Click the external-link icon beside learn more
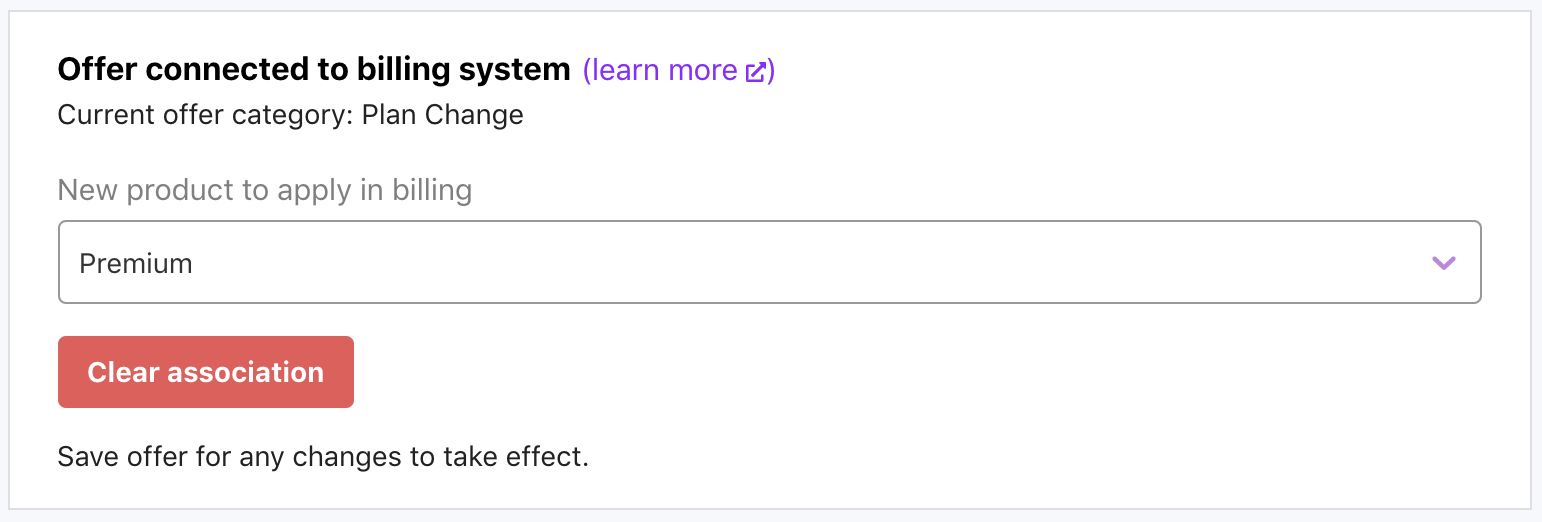 pos(756,71)
